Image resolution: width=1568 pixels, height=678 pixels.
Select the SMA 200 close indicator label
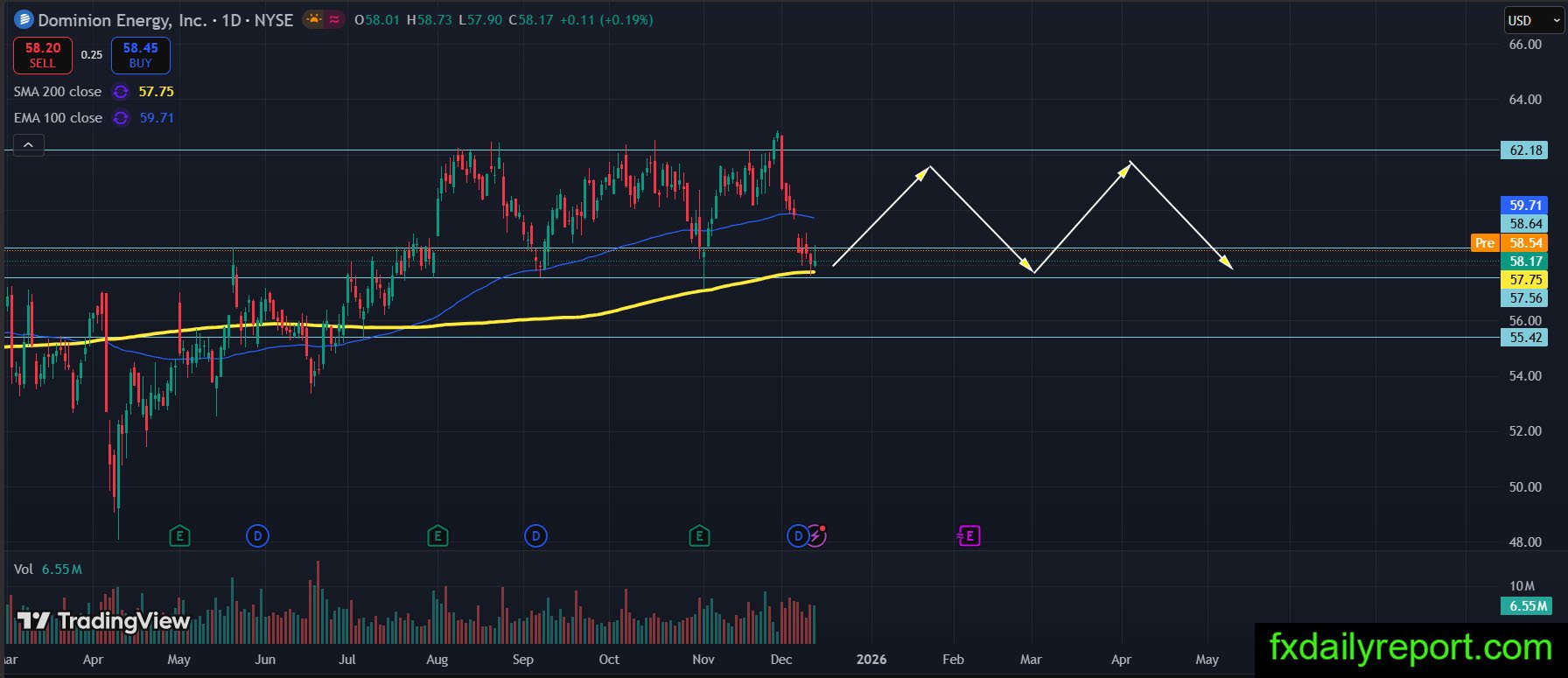pyautogui.click(x=58, y=92)
